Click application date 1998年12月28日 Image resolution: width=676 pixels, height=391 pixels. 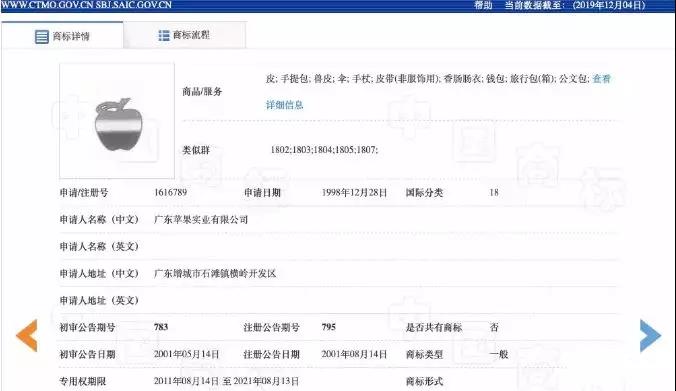354,193
